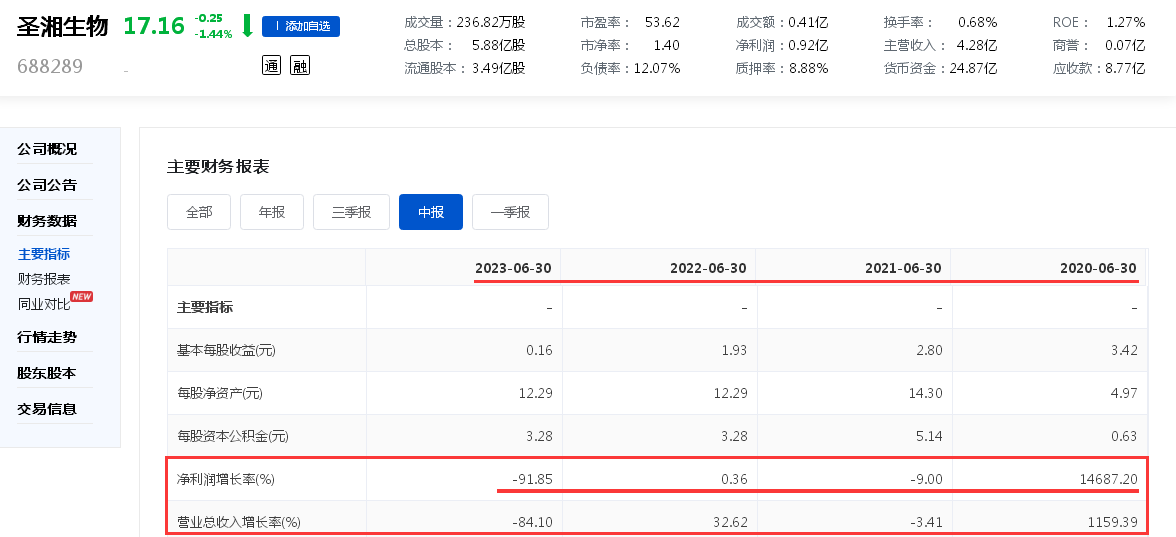The height and width of the screenshot is (537, 1176).
Task: Select the 三季报 report filter
Action: click(351, 212)
